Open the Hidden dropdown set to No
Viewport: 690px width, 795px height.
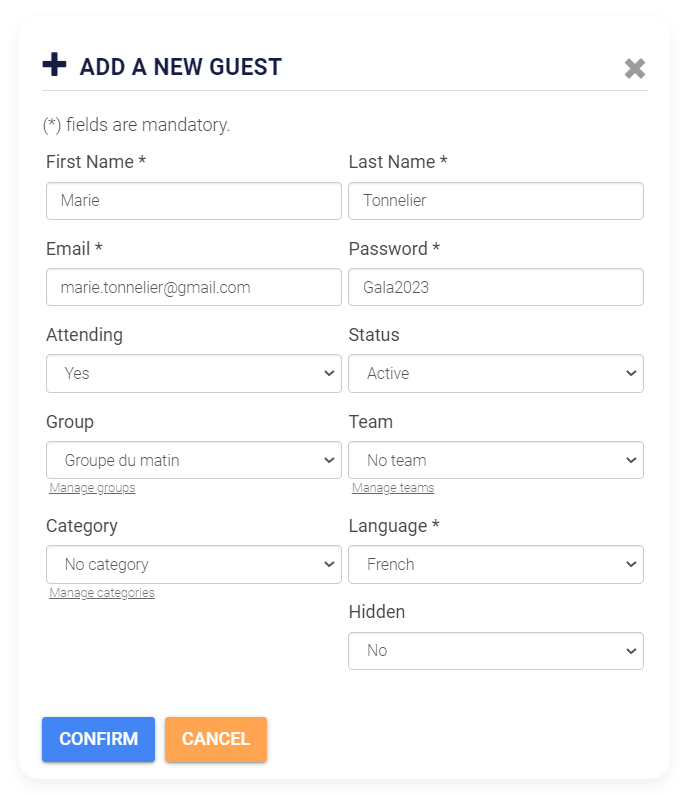coord(496,651)
